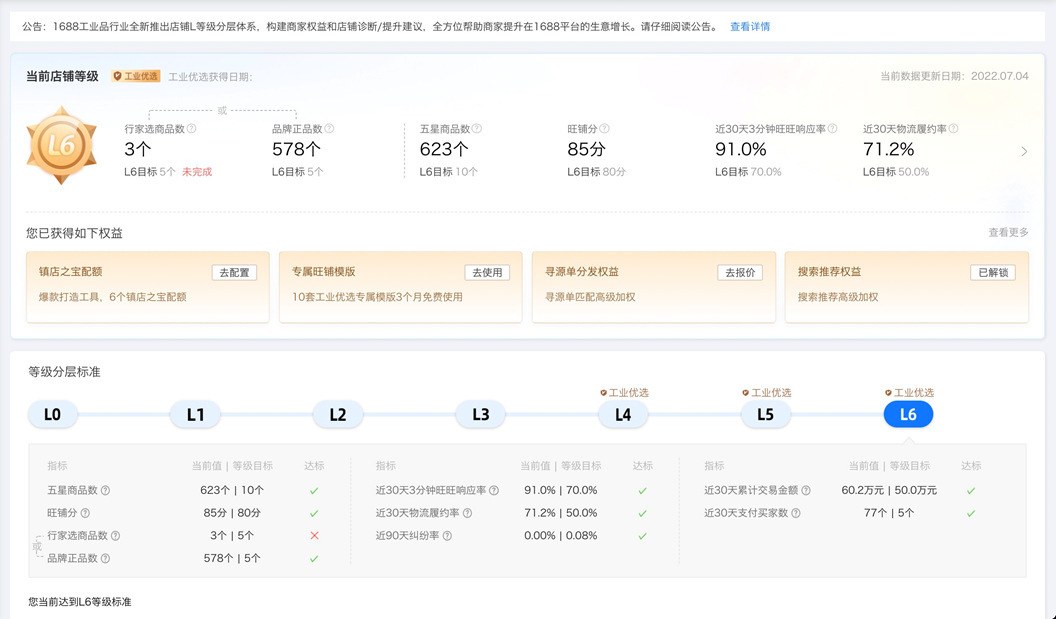Click help icon beside 近90天纠纷率 in table
Viewport: 1056px width, 619px height.
point(447,536)
